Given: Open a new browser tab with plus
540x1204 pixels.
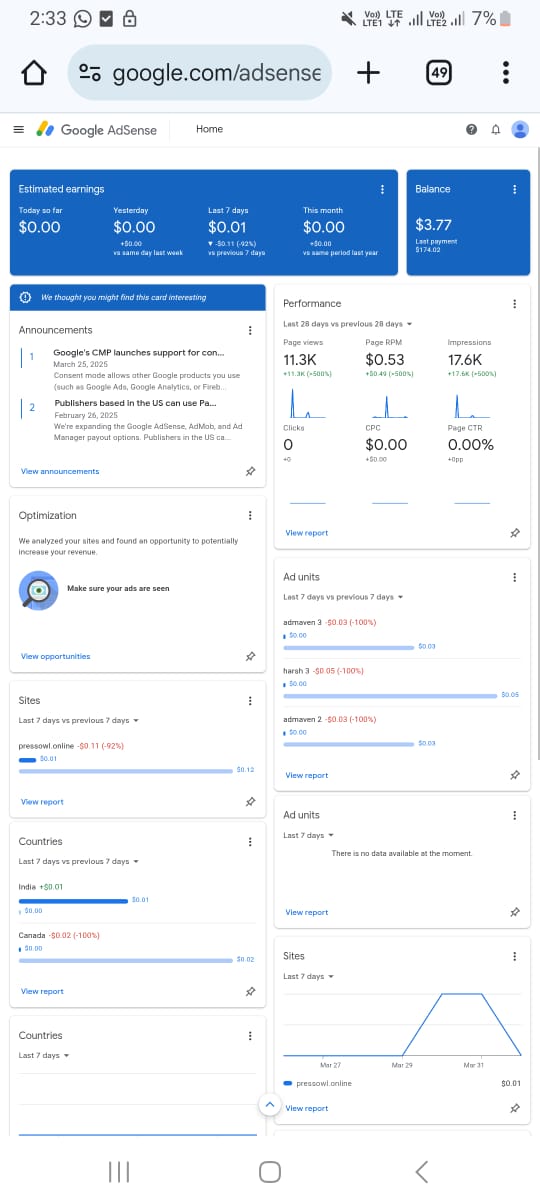Looking at the screenshot, I should (368, 72).
